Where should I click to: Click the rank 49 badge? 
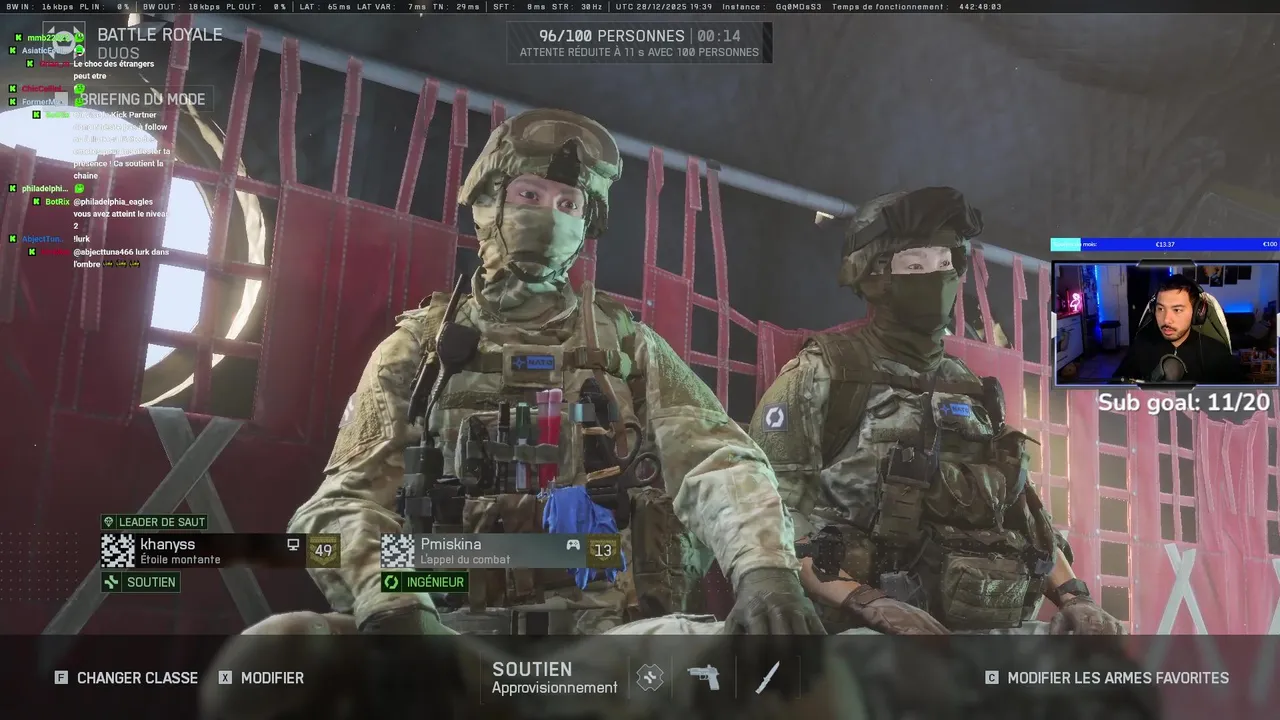[x=323, y=551]
